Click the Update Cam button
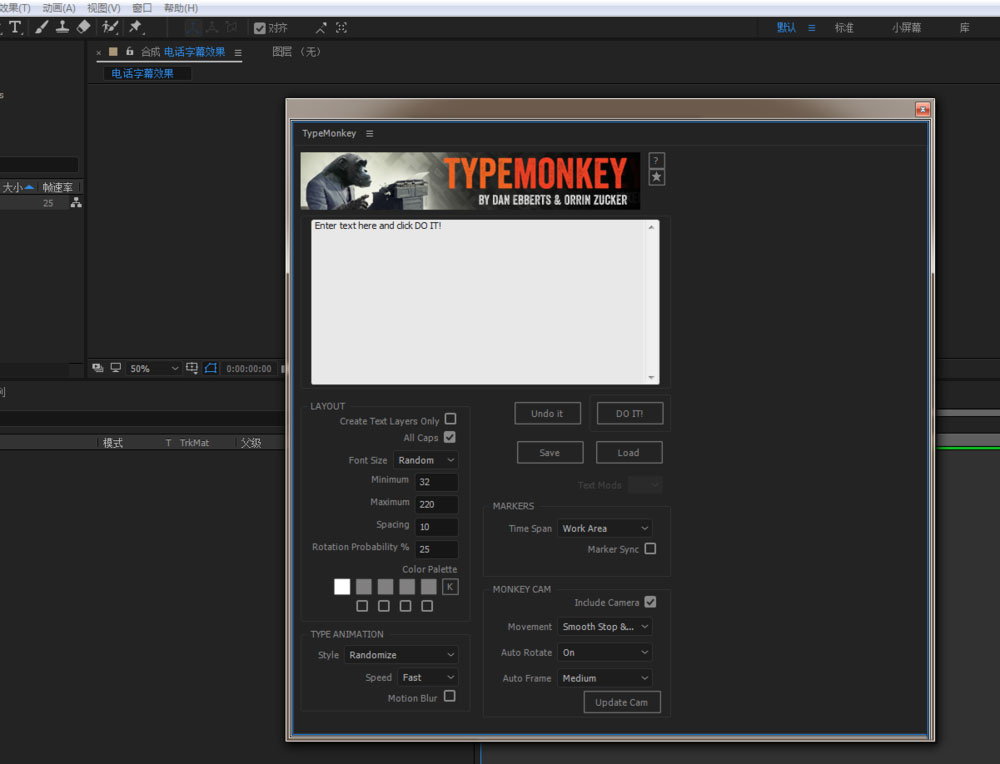The width and height of the screenshot is (1000, 764). click(621, 702)
